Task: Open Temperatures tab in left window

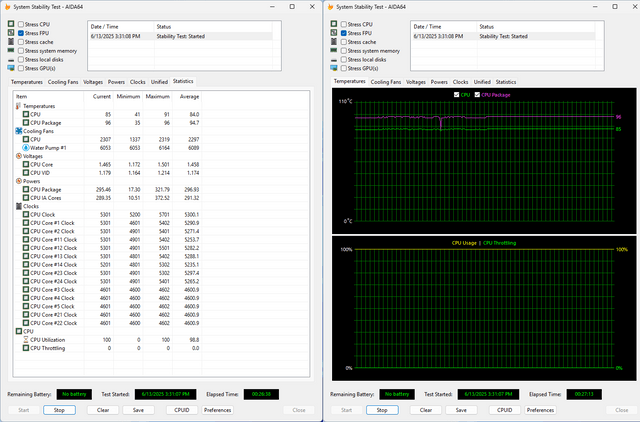Action: tap(27, 82)
